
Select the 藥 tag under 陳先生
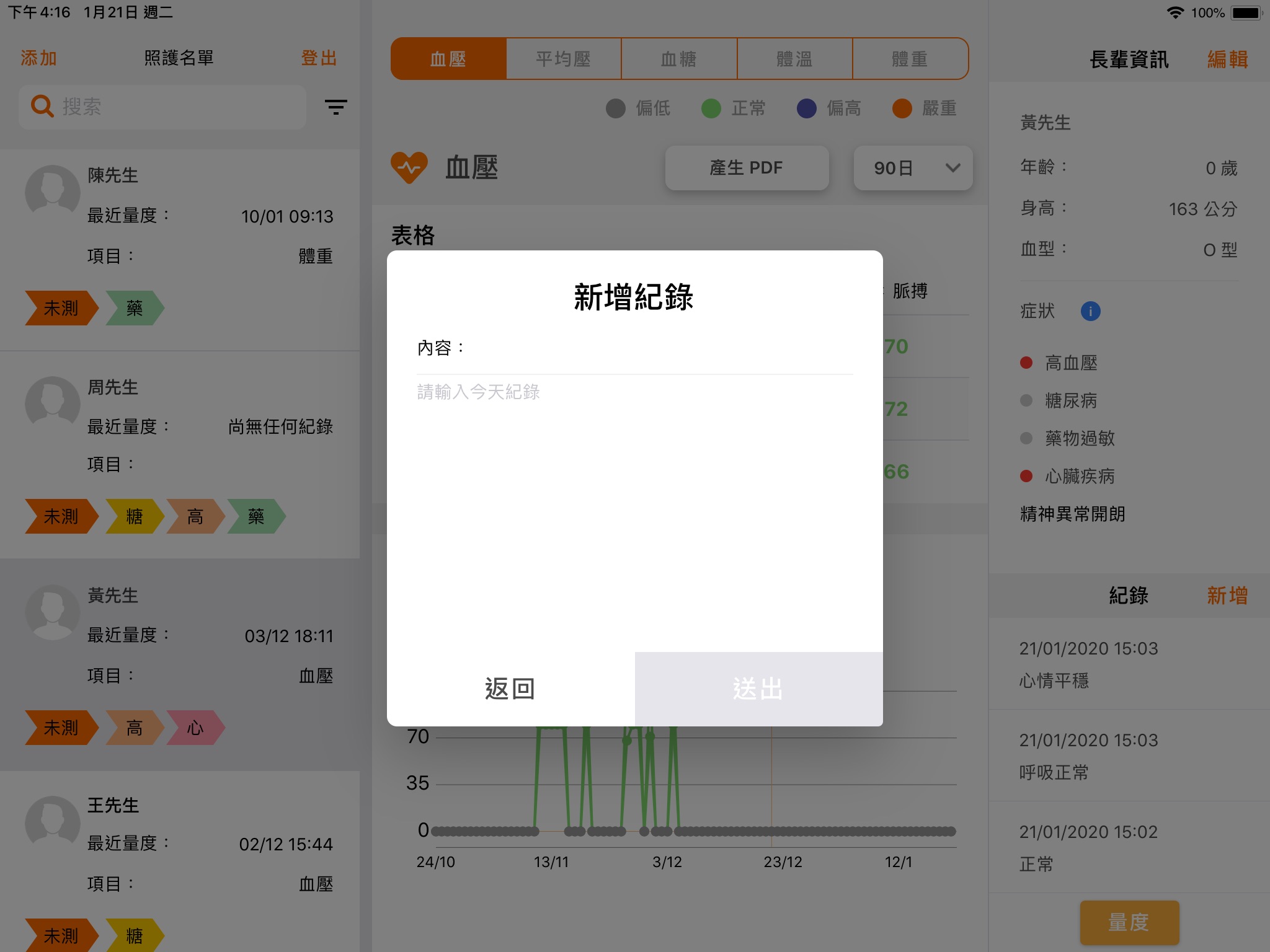135,308
